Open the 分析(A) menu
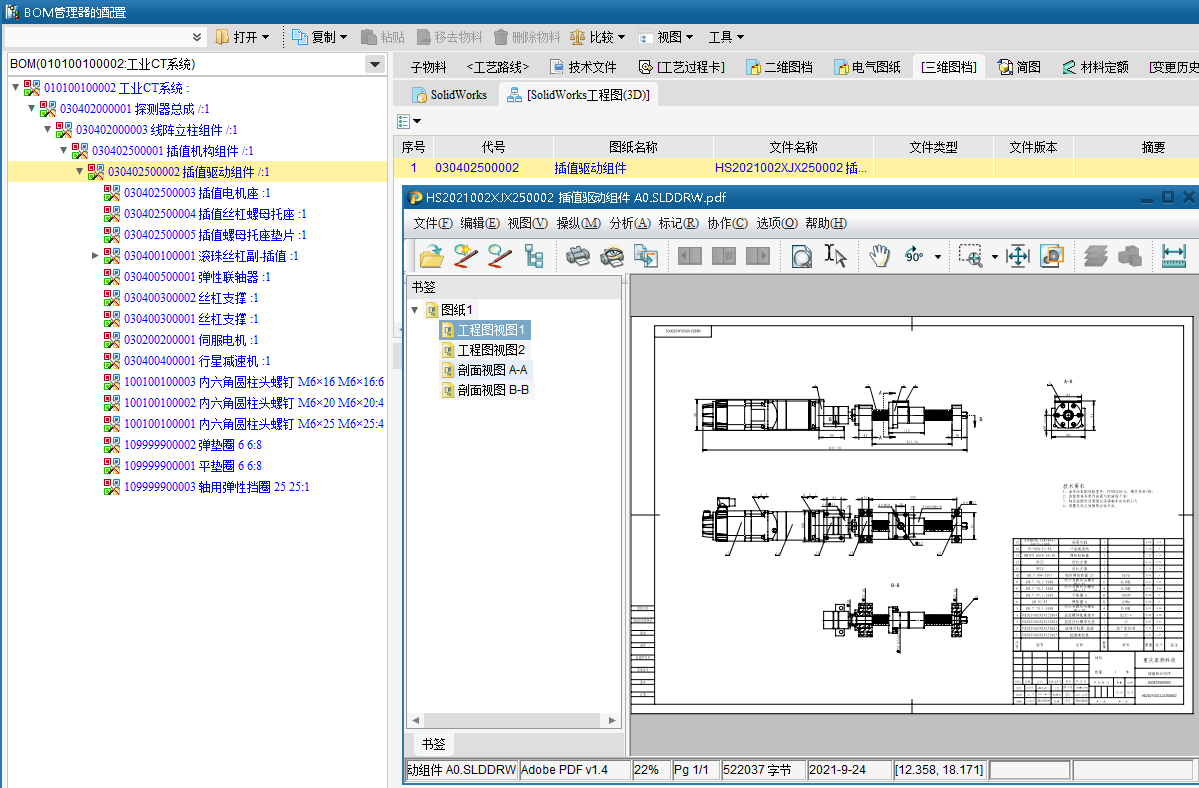1199x788 pixels. coord(629,223)
